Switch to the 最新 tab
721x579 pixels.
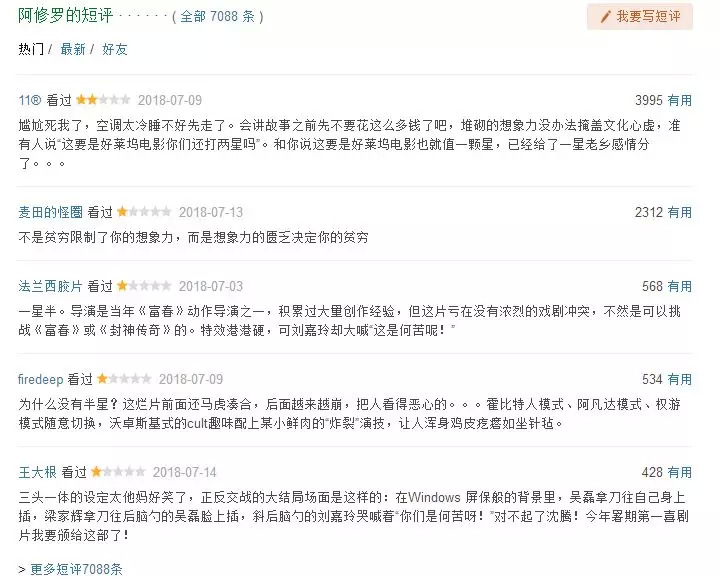(73, 49)
